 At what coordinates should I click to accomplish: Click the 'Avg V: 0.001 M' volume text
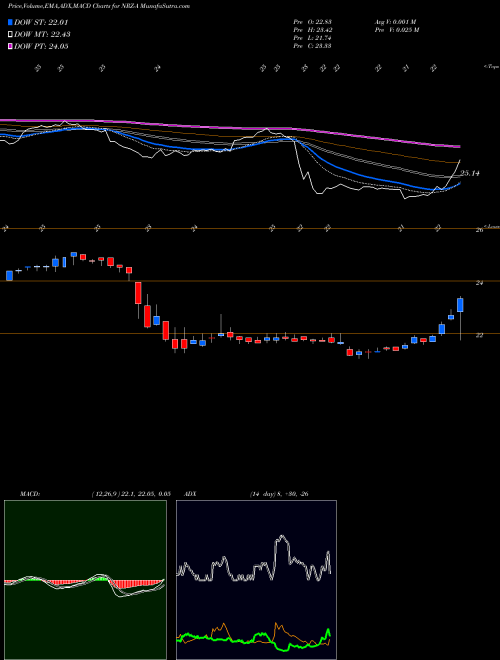pyautogui.click(x=395, y=22)
